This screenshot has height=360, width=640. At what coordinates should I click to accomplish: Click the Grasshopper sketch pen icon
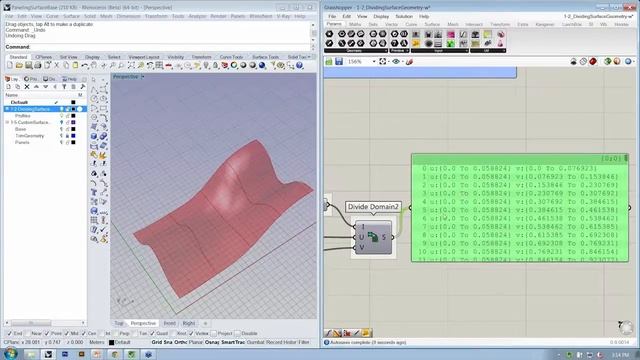(x=409, y=62)
